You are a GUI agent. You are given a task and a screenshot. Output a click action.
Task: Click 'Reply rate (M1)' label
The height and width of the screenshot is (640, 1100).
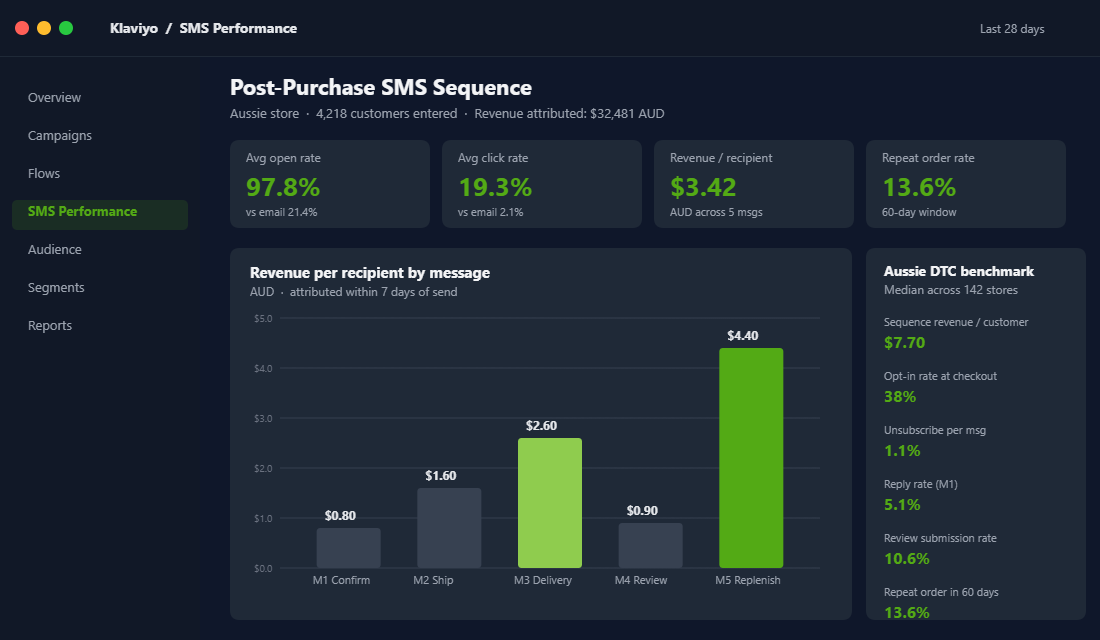pos(920,484)
